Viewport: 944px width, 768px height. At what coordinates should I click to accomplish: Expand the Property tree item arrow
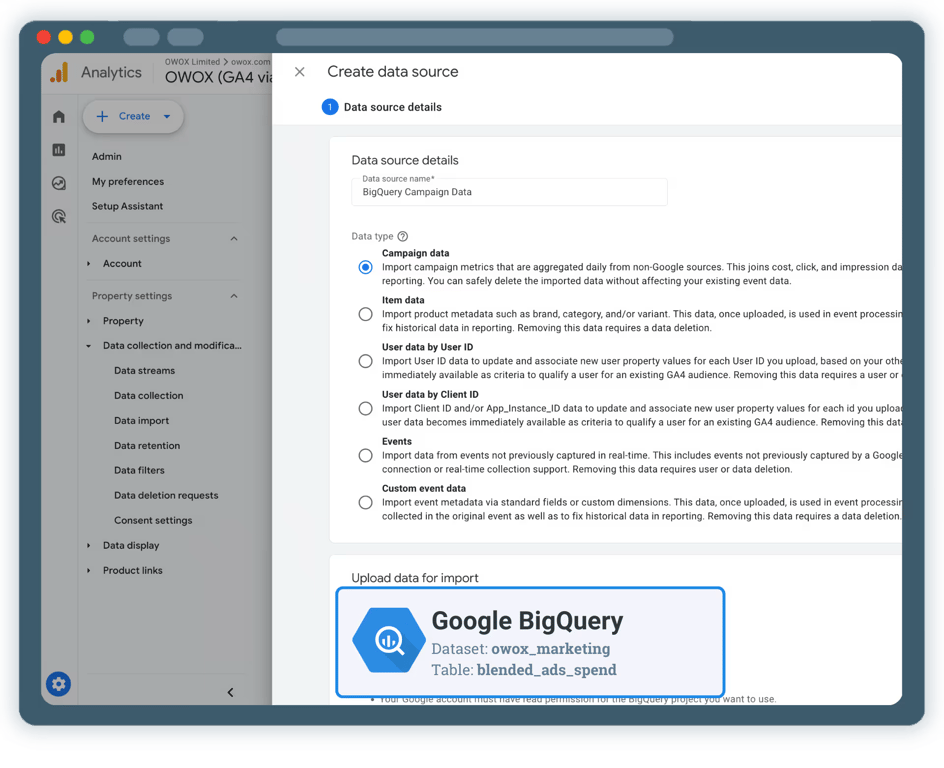[88, 321]
